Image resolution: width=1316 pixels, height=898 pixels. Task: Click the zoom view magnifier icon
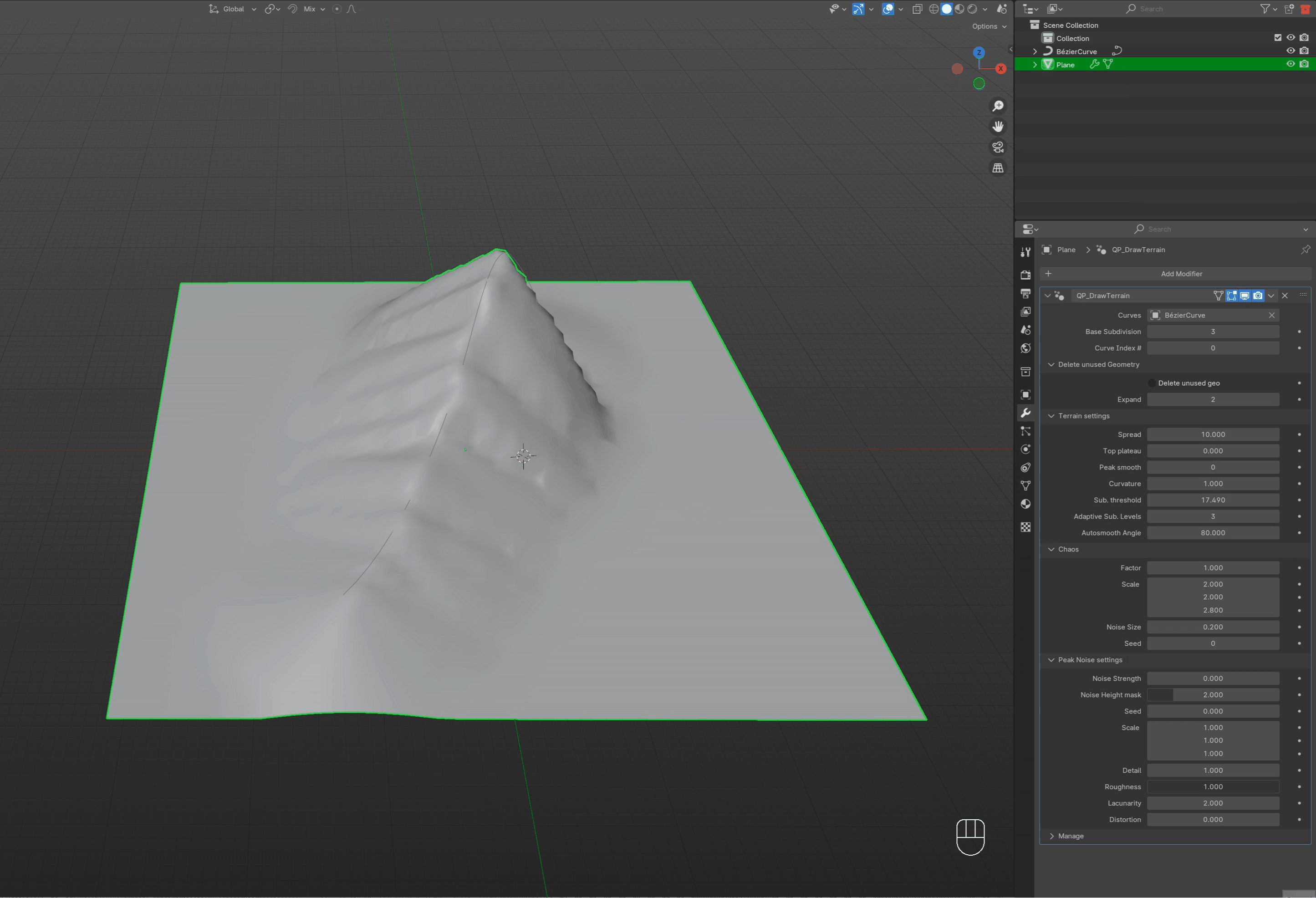(998, 106)
